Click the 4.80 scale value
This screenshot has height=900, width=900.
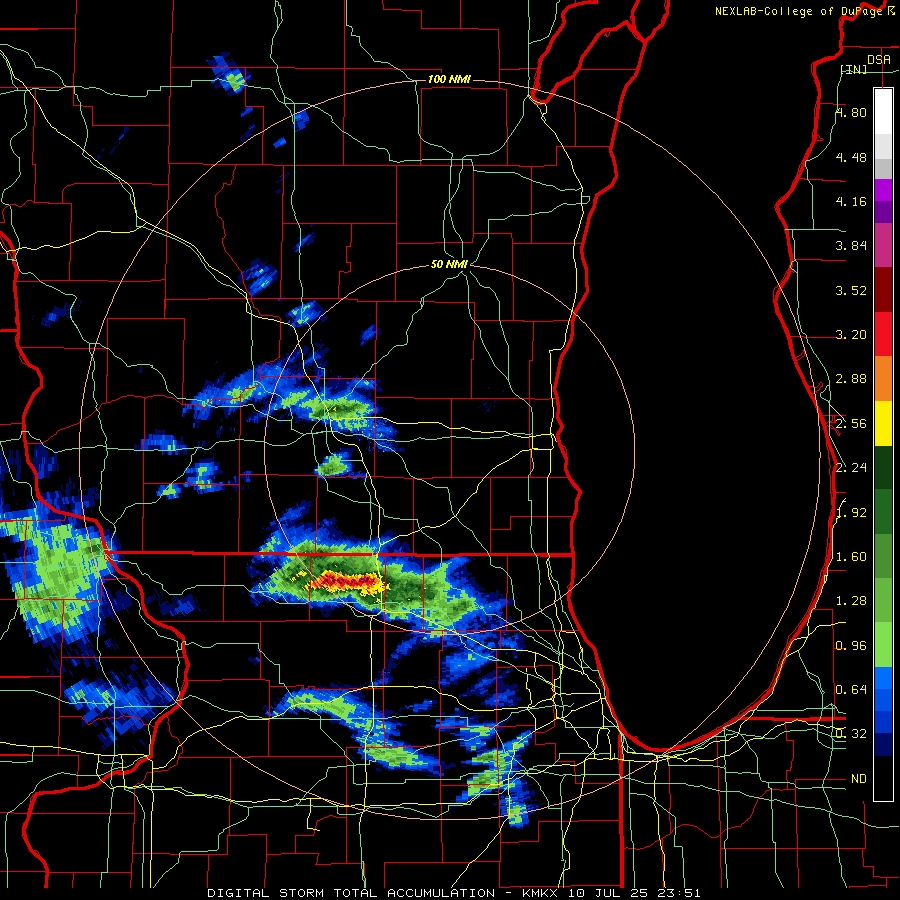(x=851, y=112)
